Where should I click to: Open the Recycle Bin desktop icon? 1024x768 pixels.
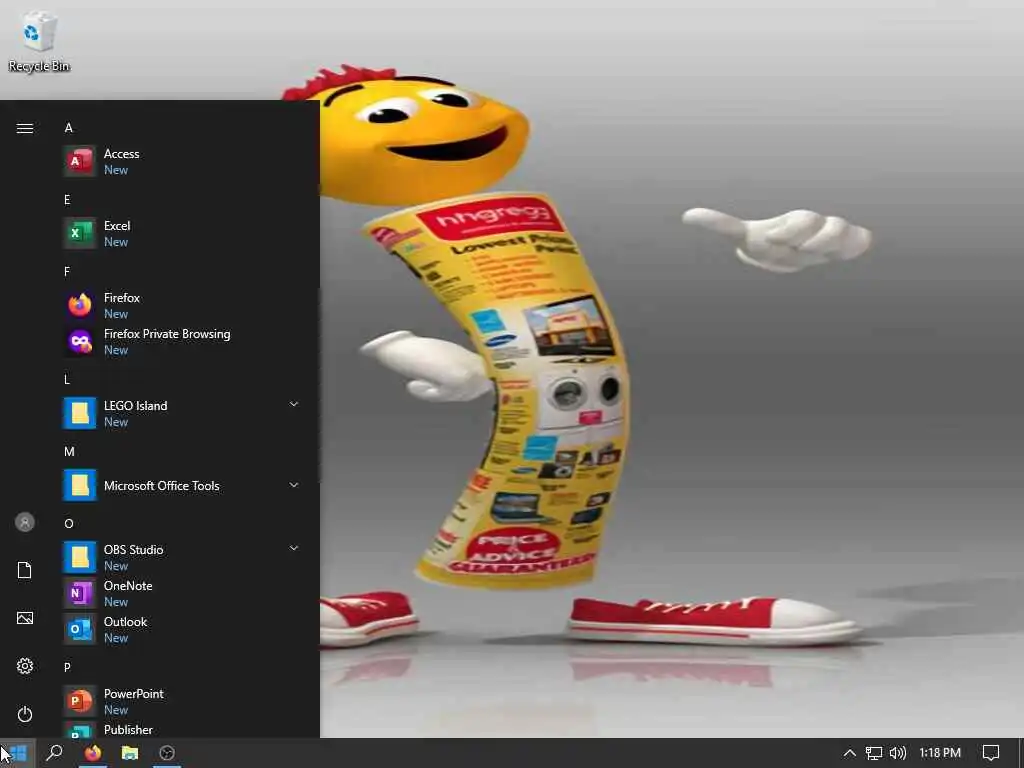[39, 42]
